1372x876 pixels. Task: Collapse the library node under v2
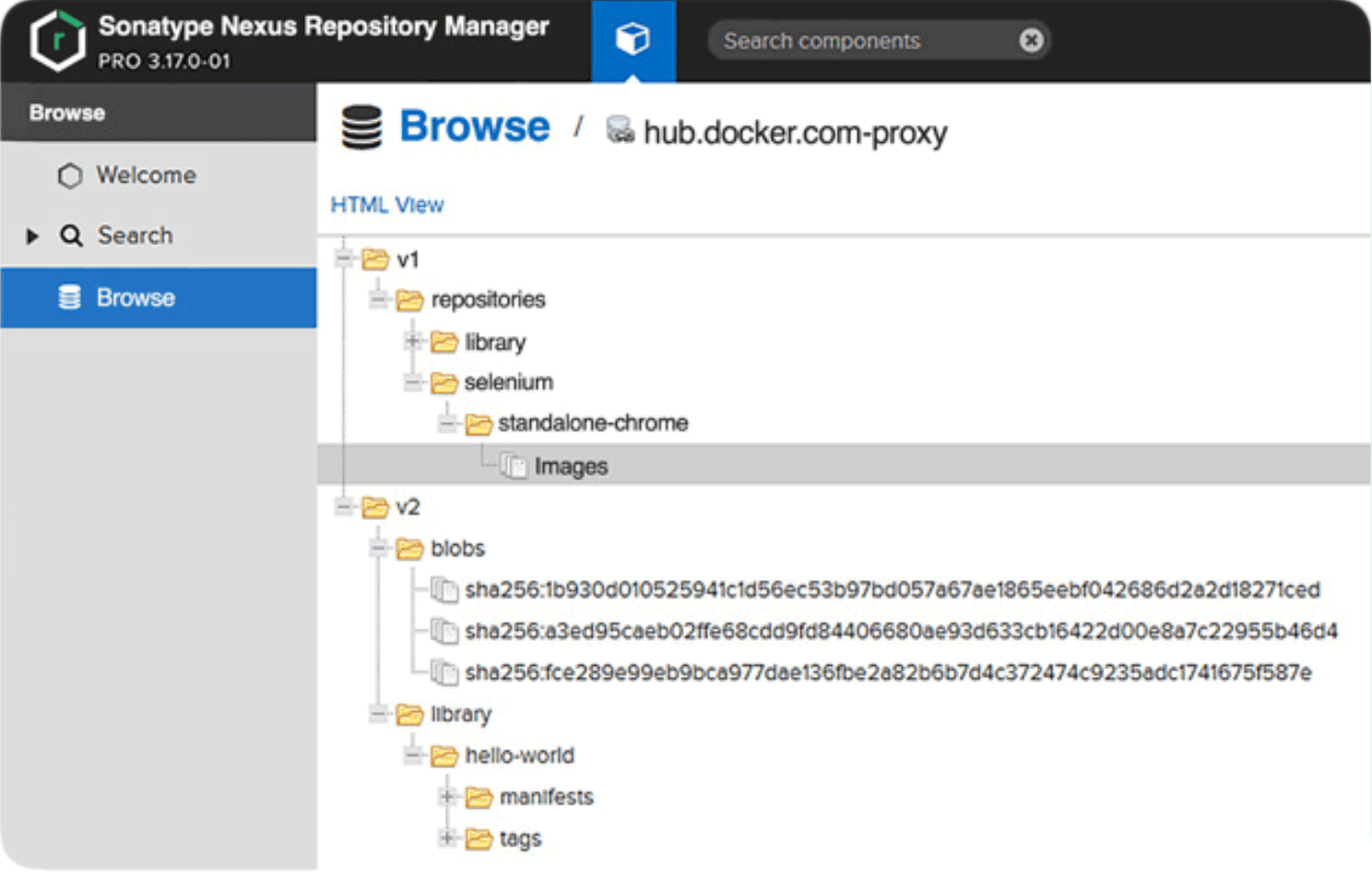(378, 714)
